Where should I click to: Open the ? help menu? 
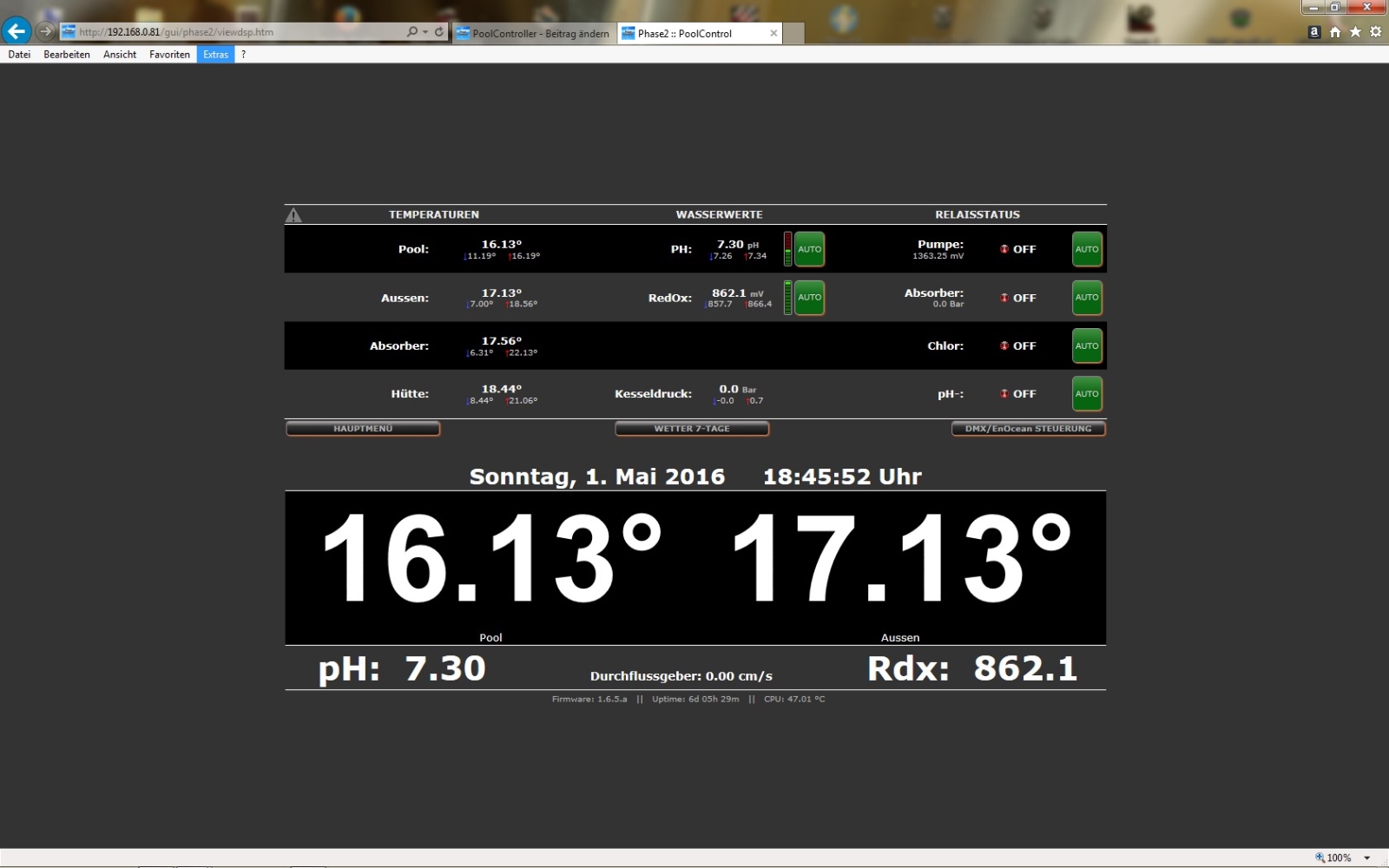pos(243,55)
